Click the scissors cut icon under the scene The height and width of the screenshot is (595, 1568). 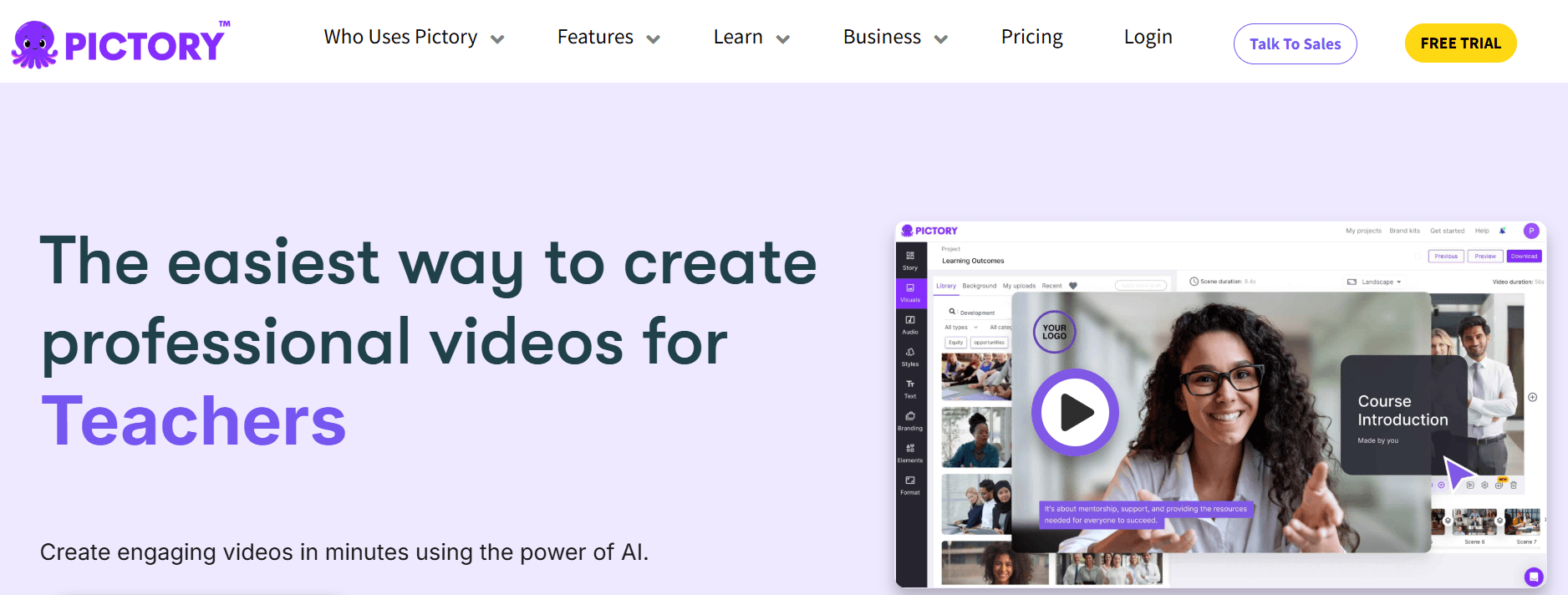pos(1470,485)
